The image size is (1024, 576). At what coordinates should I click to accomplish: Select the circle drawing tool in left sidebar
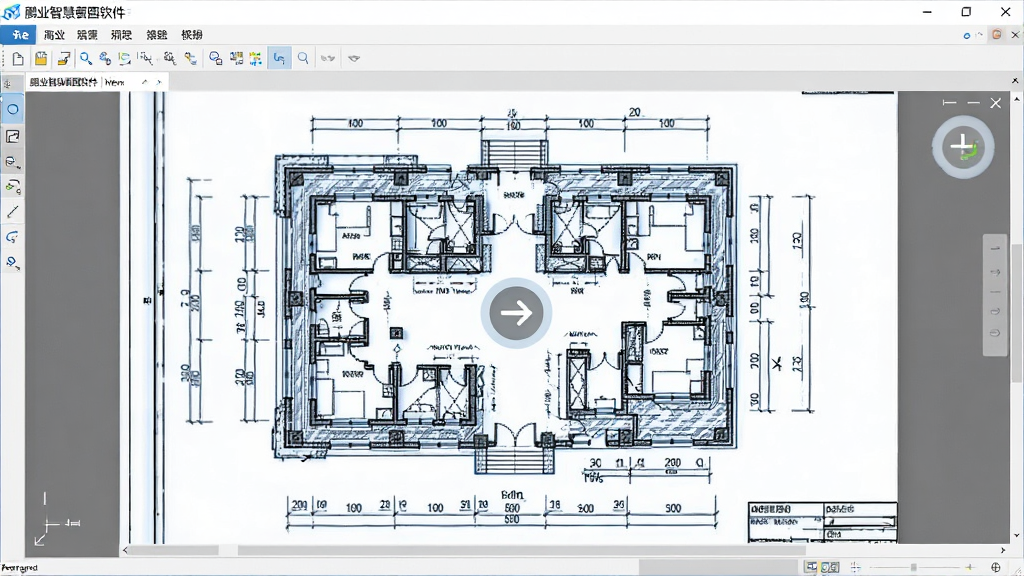tap(12, 109)
